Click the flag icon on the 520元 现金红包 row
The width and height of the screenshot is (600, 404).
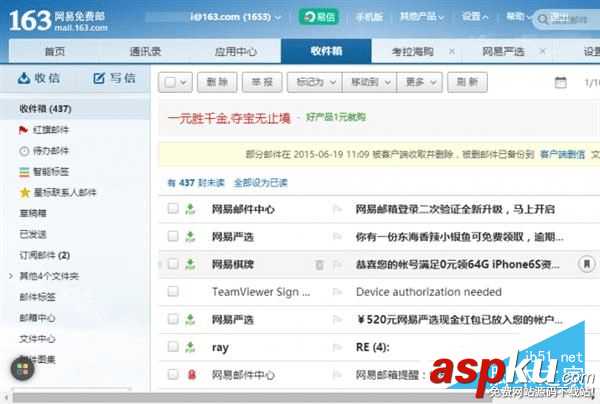337,319
